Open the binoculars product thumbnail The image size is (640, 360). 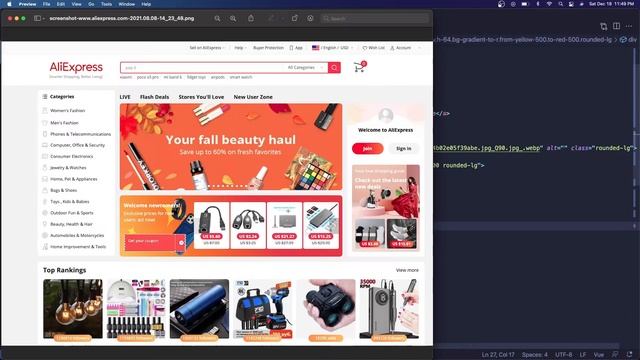coord(326,309)
